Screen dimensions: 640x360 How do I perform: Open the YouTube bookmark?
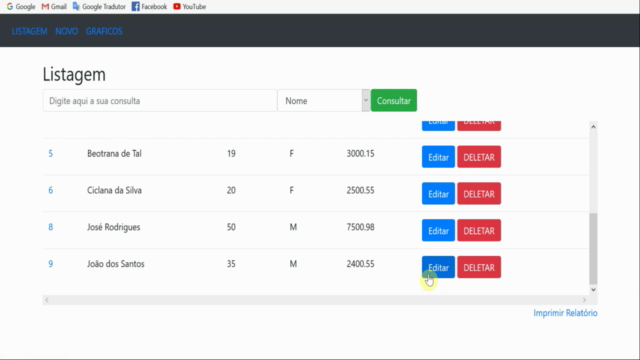tap(189, 7)
